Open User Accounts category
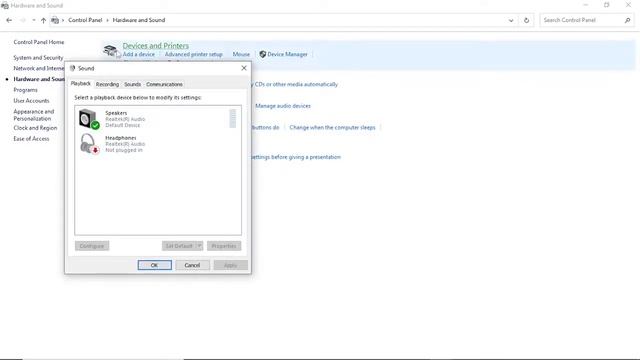 [31, 100]
